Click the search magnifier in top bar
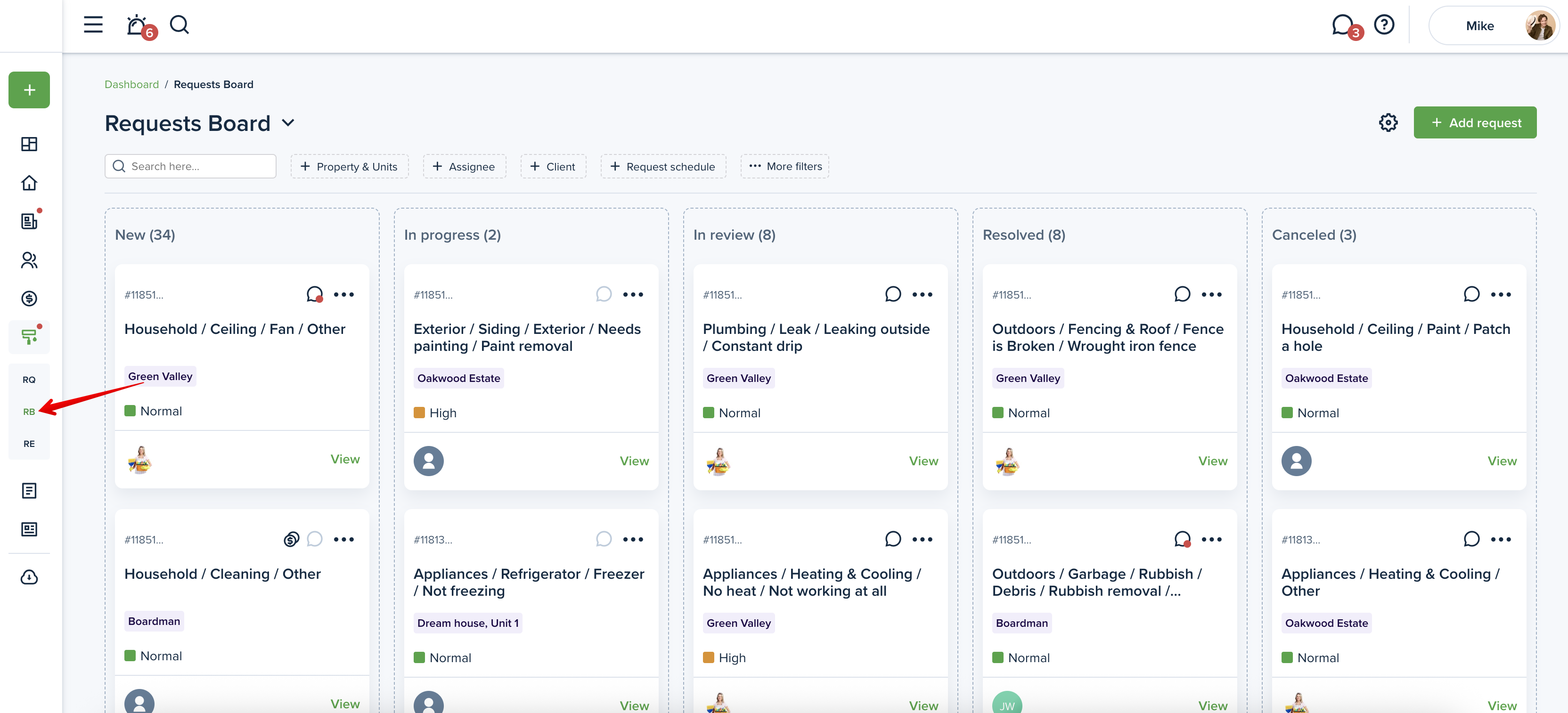This screenshot has width=1568, height=713. pos(179,25)
